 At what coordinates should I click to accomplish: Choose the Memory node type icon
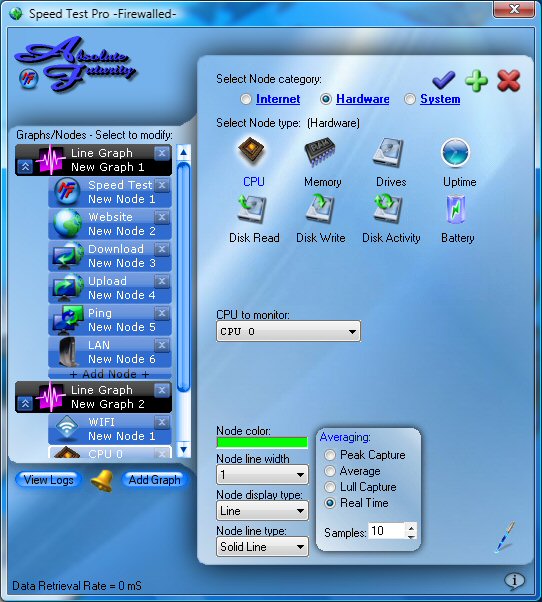[x=319, y=152]
